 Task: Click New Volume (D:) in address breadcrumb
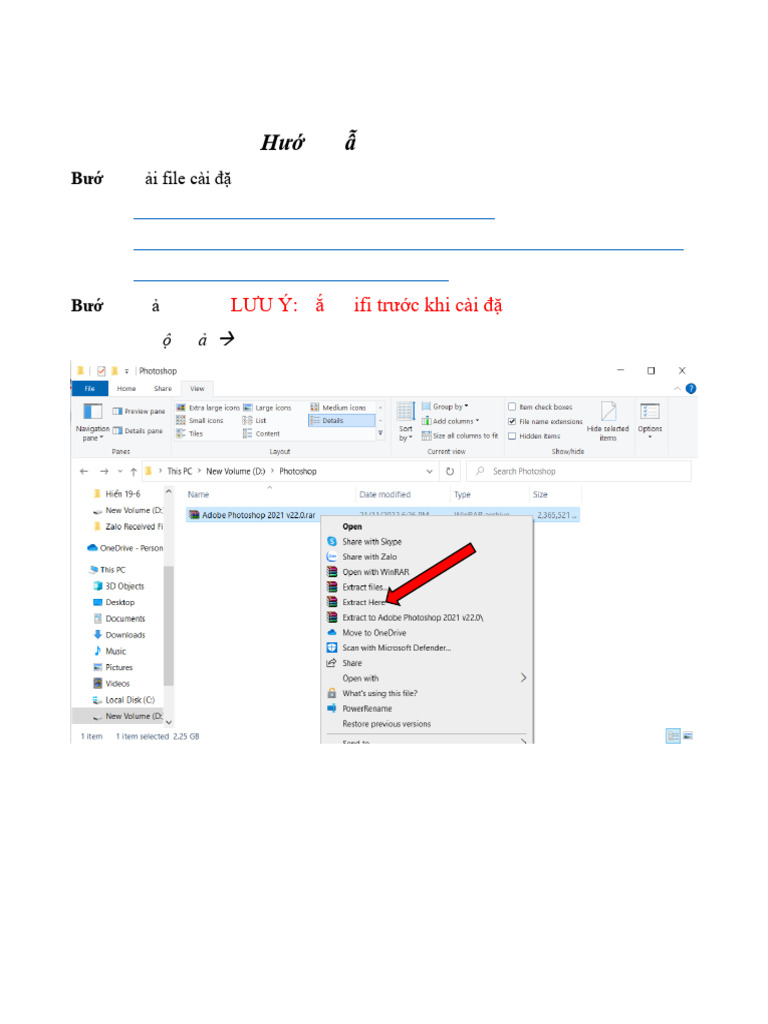[x=236, y=472]
